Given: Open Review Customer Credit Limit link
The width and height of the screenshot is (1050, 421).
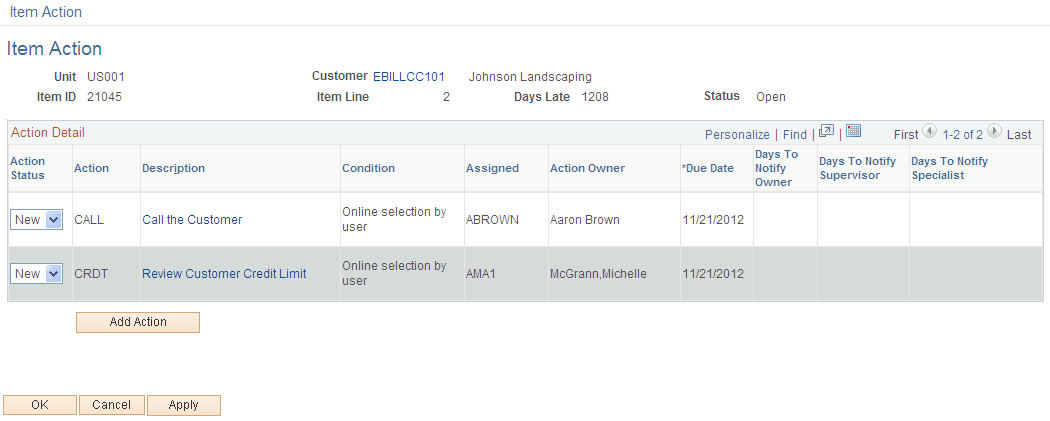Looking at the screenshot, I should 224,274.
